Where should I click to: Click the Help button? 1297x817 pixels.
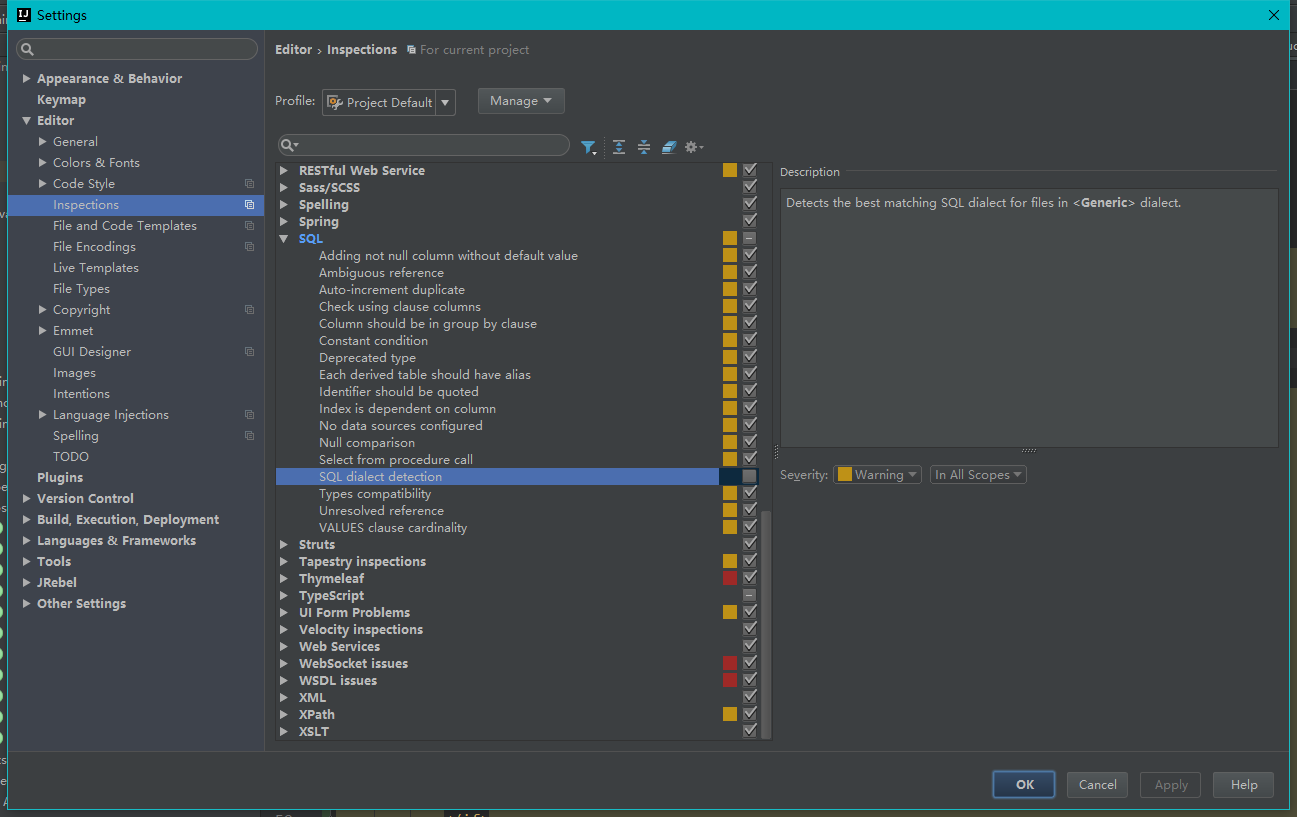1243,785
